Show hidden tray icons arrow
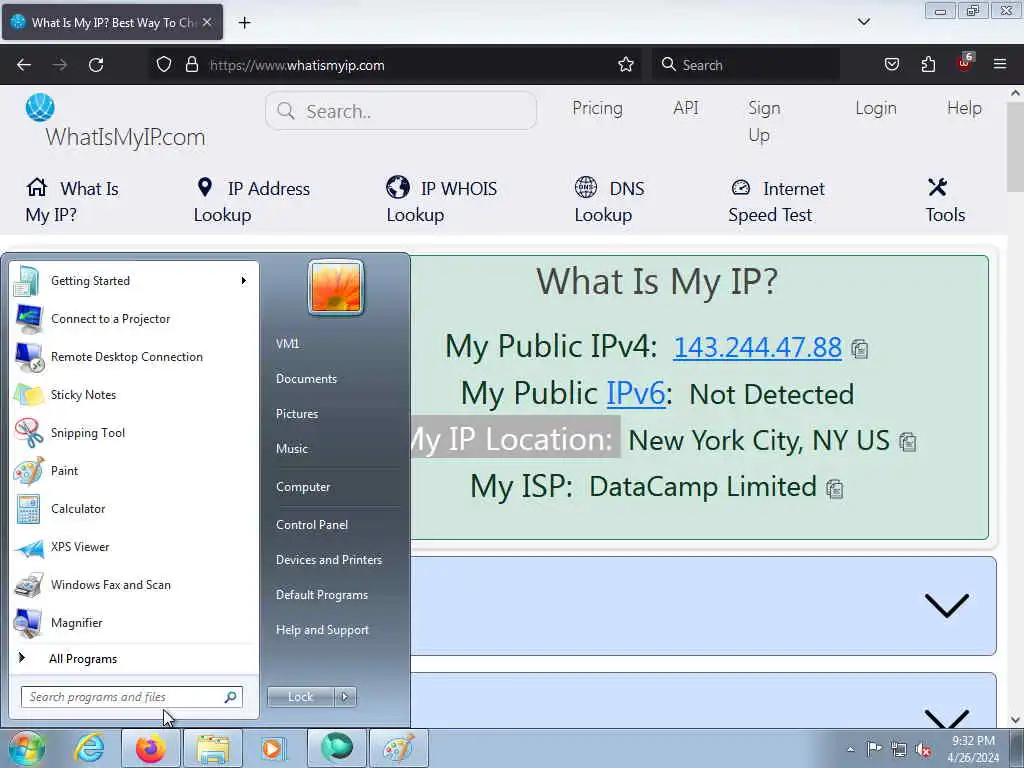 [850, 749]
